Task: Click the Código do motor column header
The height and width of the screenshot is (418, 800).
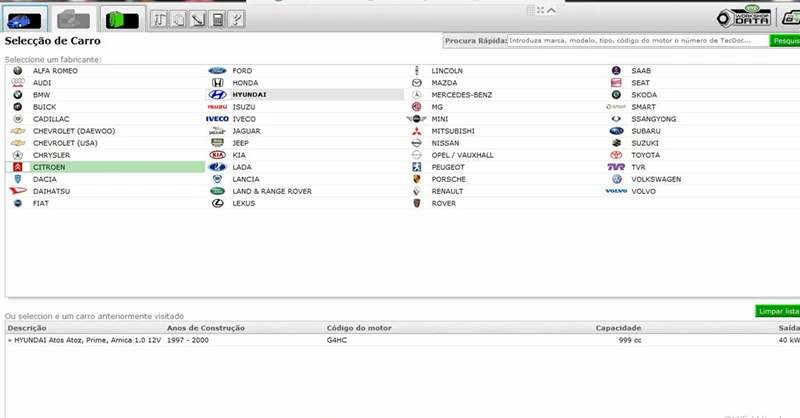Action: click(359, 328)
